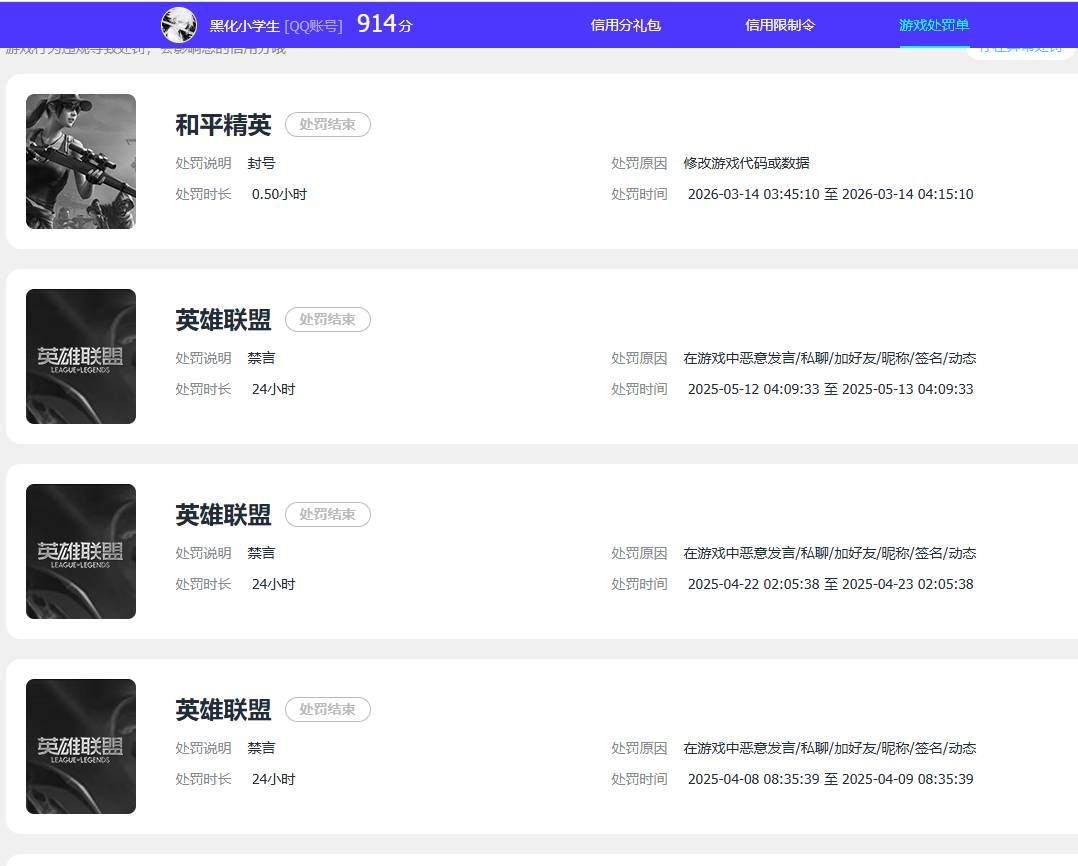This screenshot has width=1078, height=866.
Task: Click the penalty reason in the 2025-04-22 record
Action: point(830,553)
